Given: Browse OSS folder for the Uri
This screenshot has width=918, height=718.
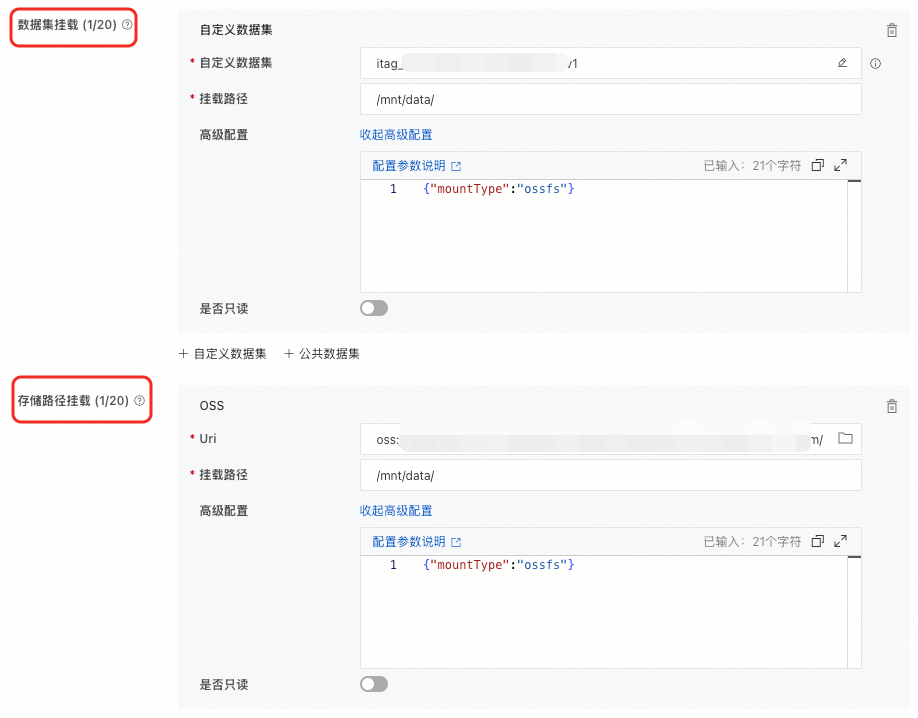Looking at the screenshot, I should point(845,438).
